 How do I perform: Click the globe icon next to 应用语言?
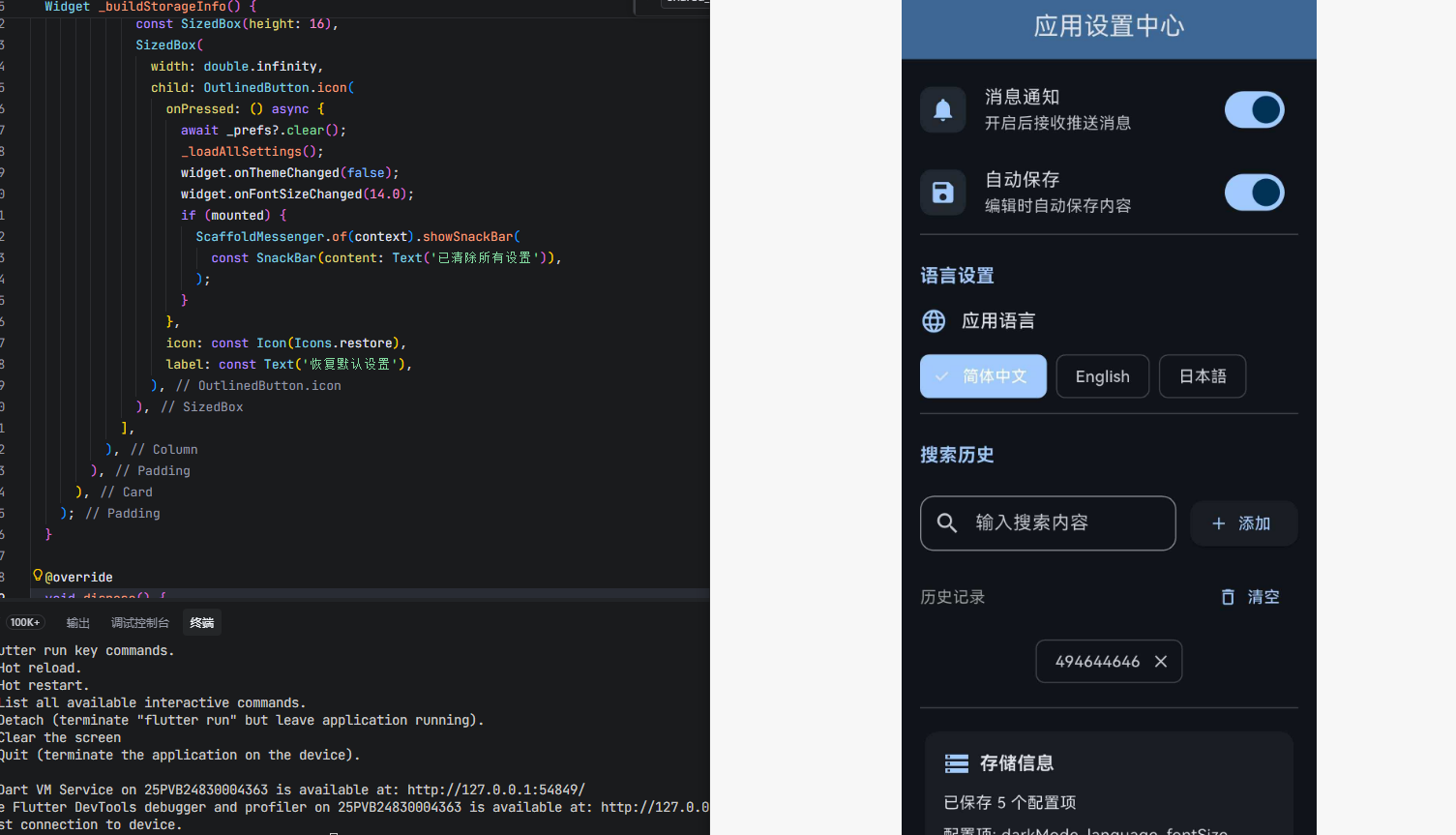point(934,321)
